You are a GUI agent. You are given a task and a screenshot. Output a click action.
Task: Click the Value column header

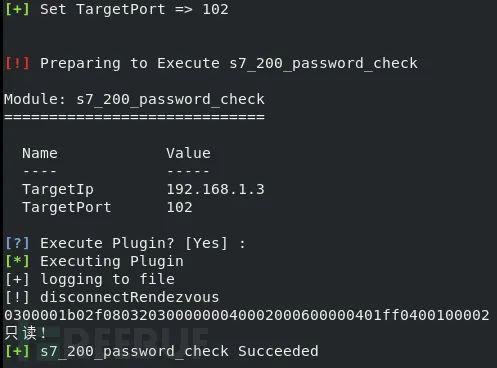click(x=188, y=153)
